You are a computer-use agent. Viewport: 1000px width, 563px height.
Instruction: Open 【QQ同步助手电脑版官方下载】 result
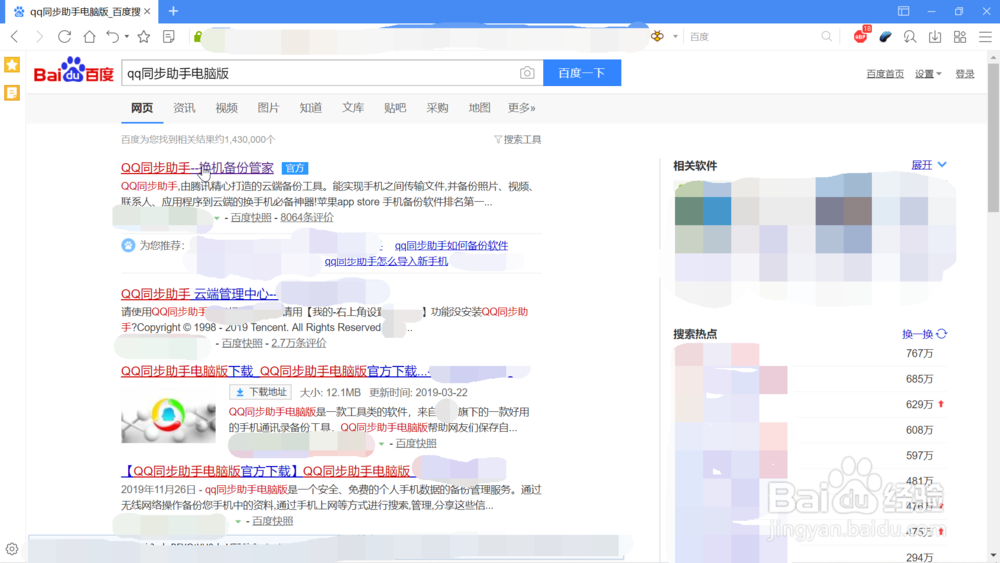(x=268, y=471)
